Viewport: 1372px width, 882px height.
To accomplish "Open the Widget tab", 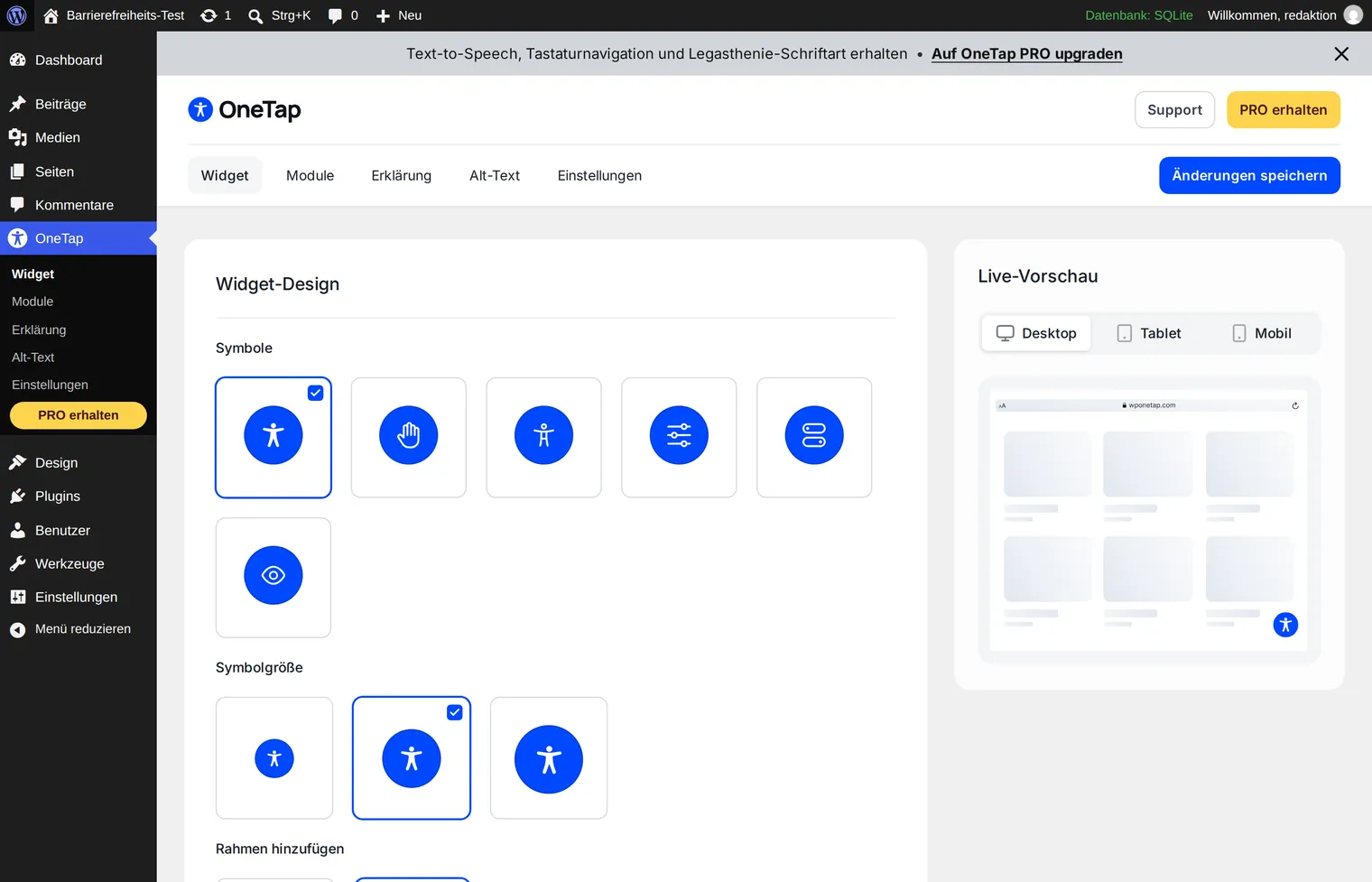I will tap(225, 175).
